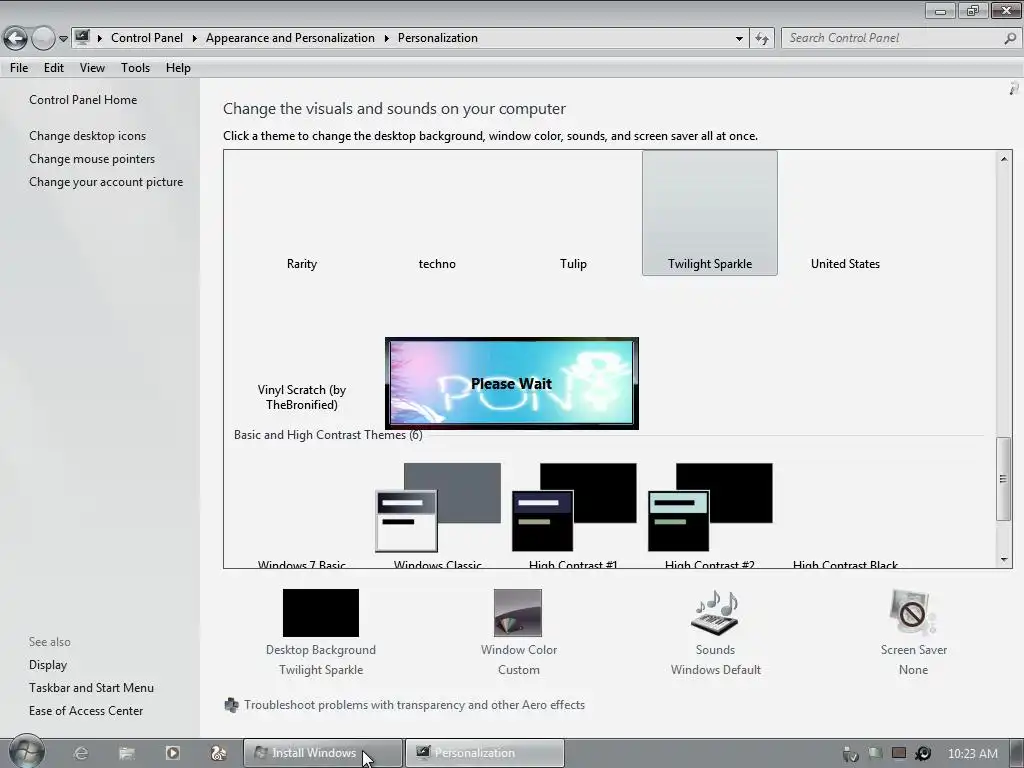1024x768 pixels.
Task: Open the Help menu
Action: click(178, 68)
